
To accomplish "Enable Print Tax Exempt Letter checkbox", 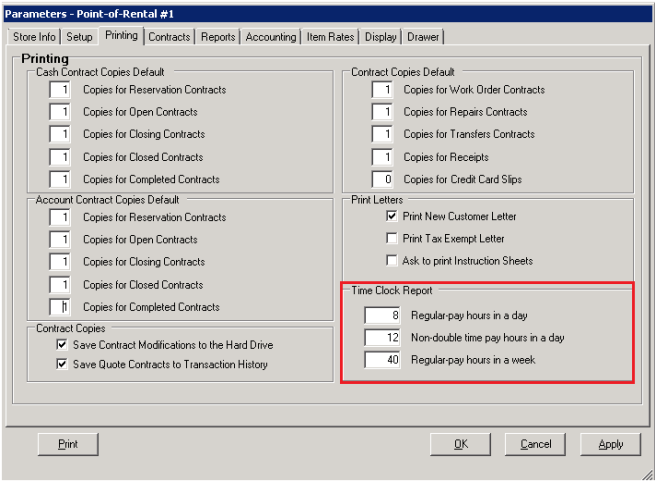I will (x=392, y=239).
